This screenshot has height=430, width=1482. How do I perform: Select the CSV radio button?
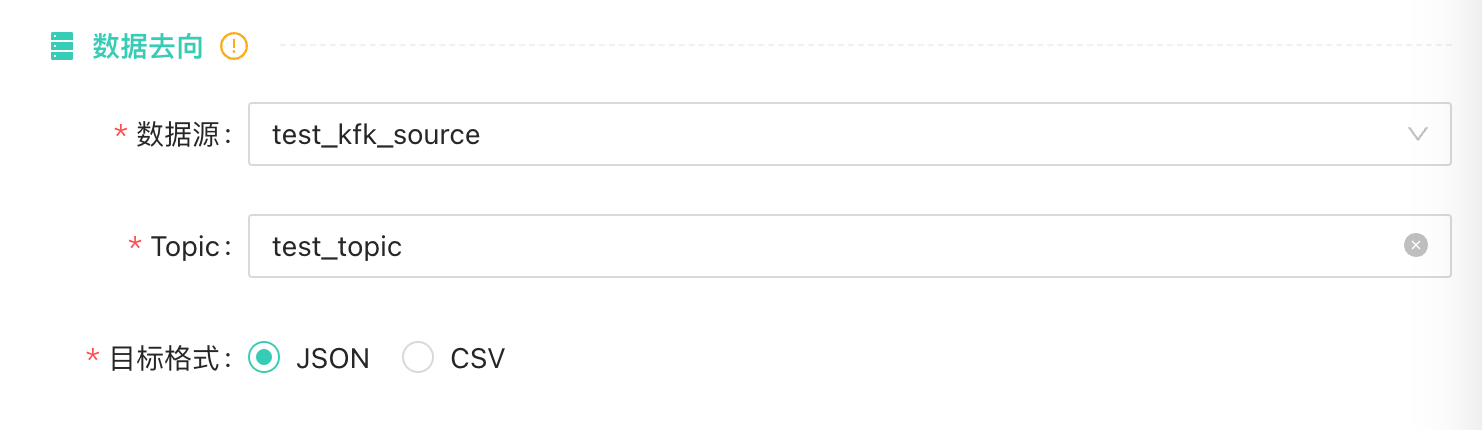coord(418,357)
